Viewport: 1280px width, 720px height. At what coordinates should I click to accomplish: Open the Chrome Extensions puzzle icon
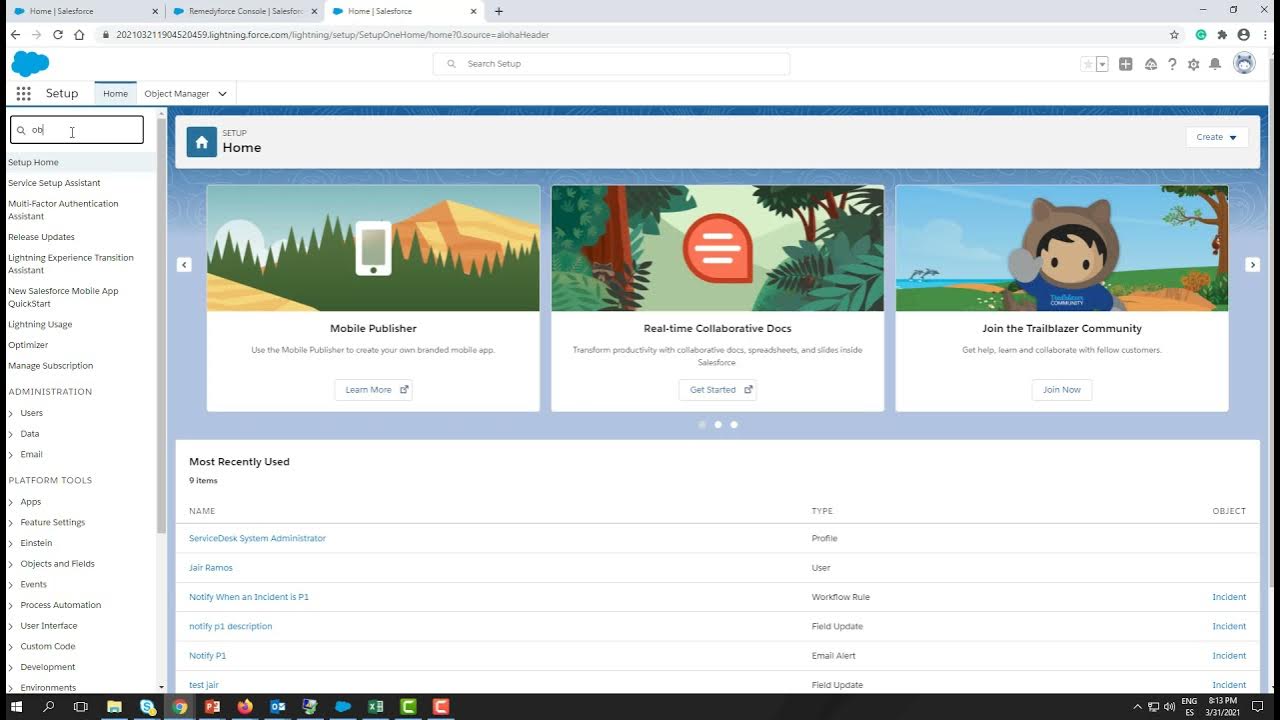pos(1222,34)
